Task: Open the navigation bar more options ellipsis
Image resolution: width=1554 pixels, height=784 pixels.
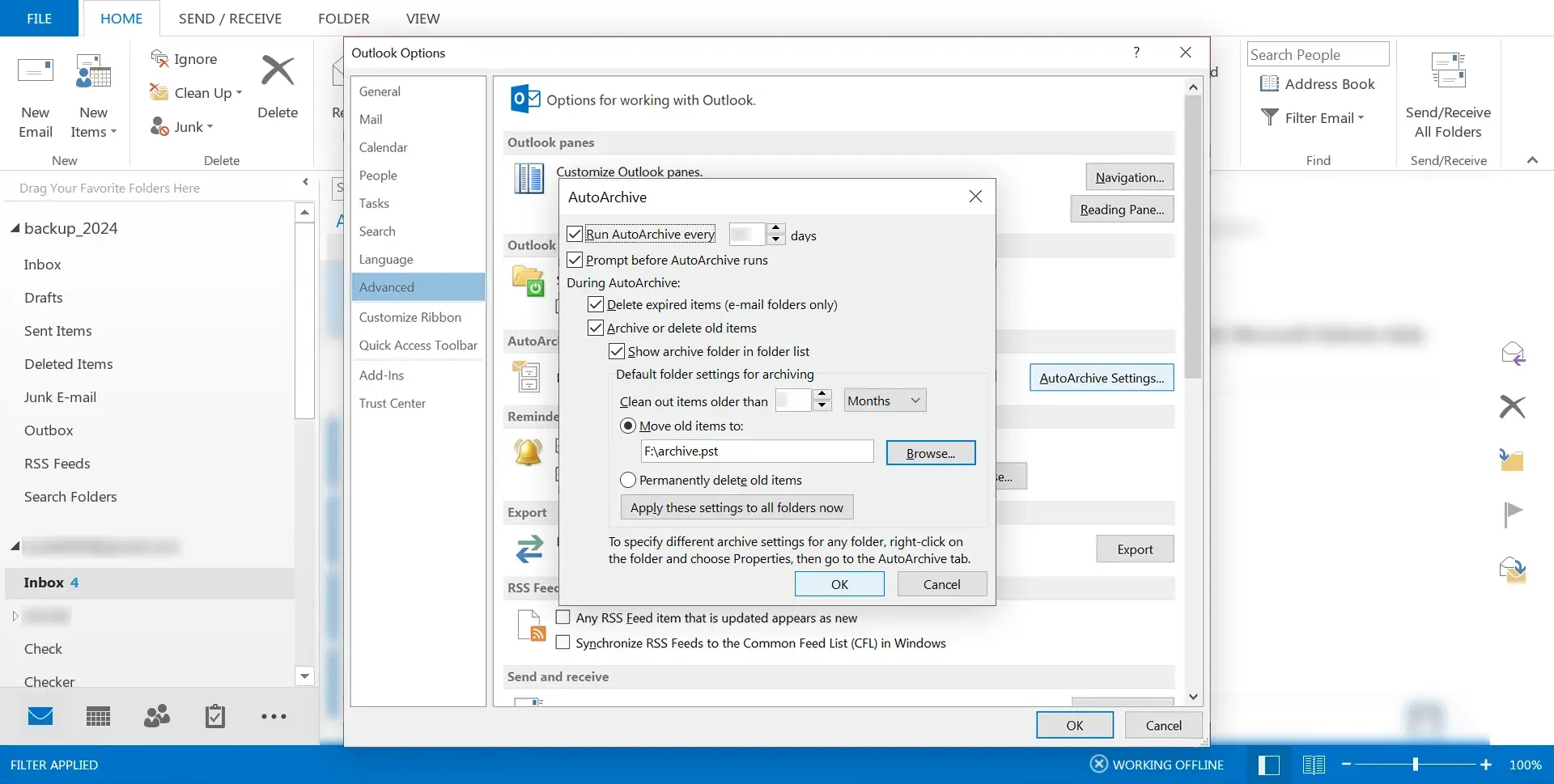Action: [274, 716]
